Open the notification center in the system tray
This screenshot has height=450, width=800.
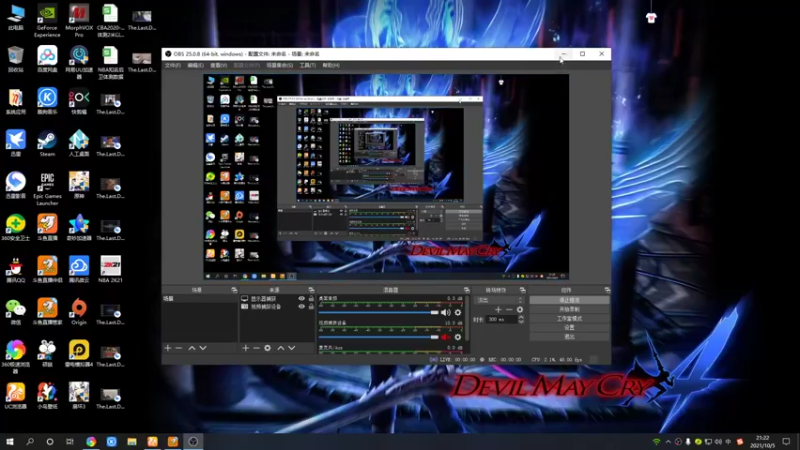(x=786, y=442)
